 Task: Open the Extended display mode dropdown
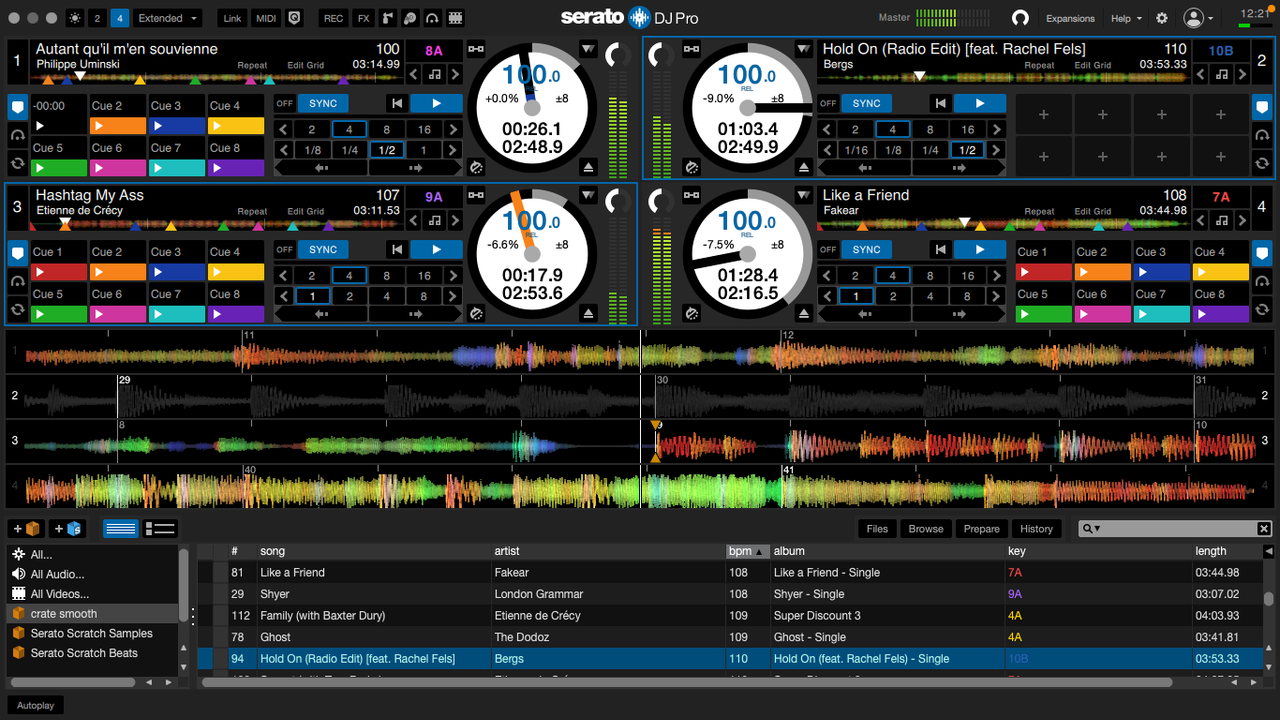pyautogui.click(x=166, y=18)
